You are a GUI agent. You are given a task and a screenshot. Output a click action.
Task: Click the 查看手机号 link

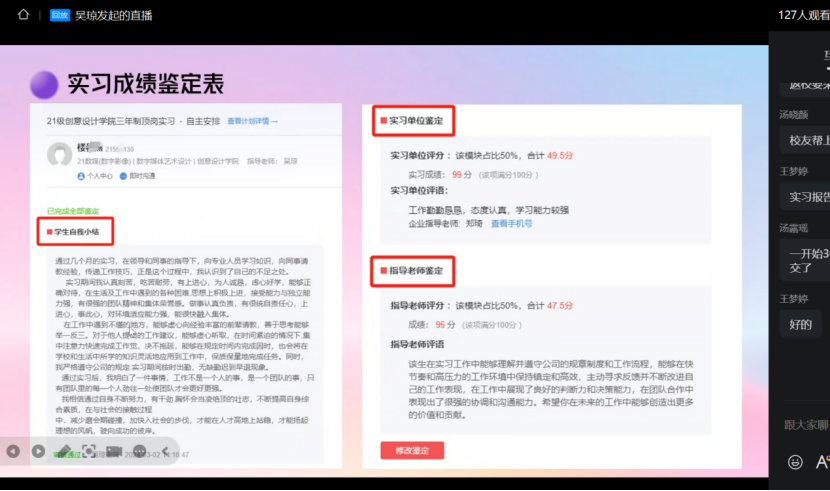coord(511,224)
